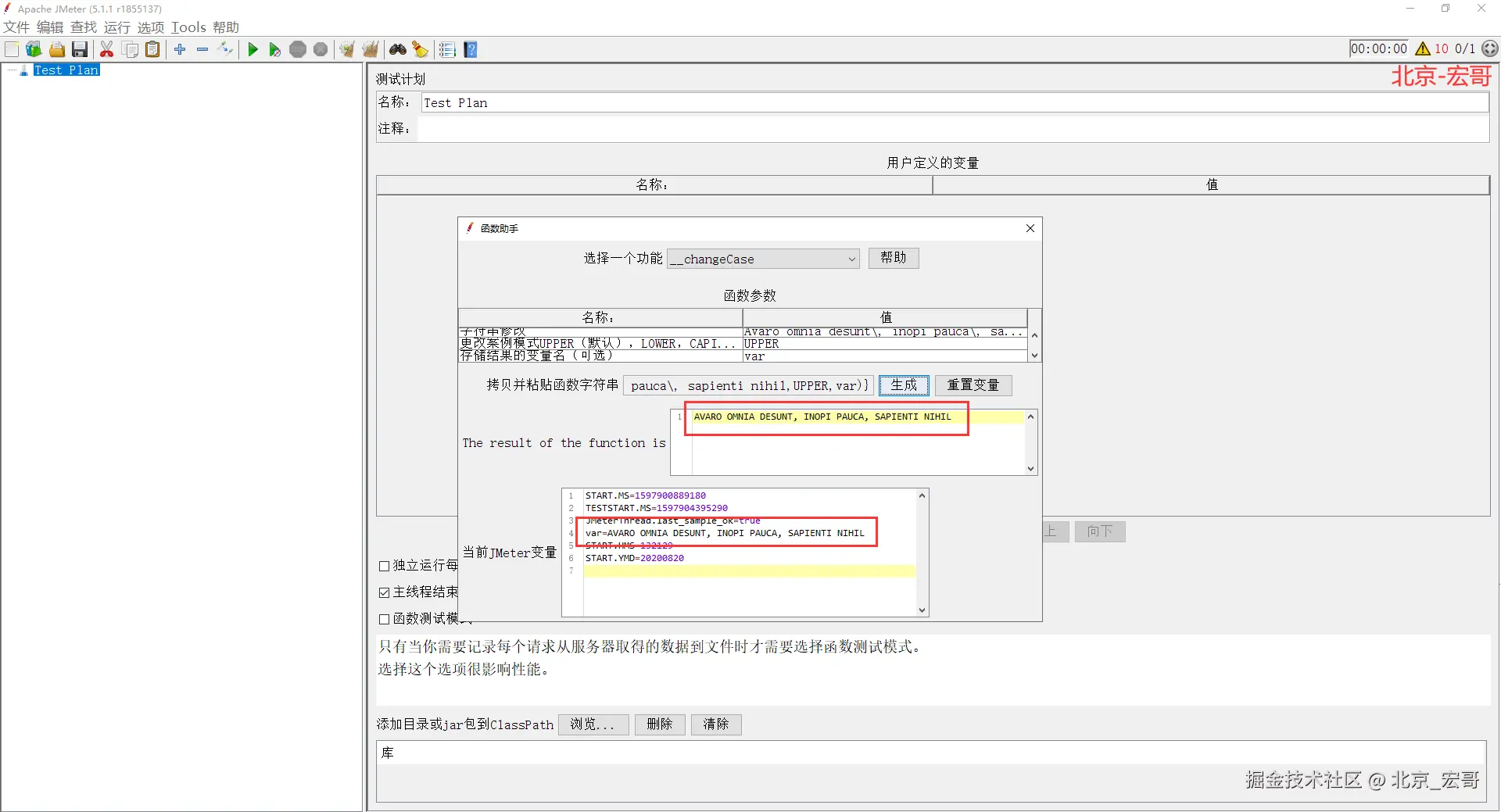Open the 选项 menu
Screen dimensions: 1501x812
click(x=151, y=27)
